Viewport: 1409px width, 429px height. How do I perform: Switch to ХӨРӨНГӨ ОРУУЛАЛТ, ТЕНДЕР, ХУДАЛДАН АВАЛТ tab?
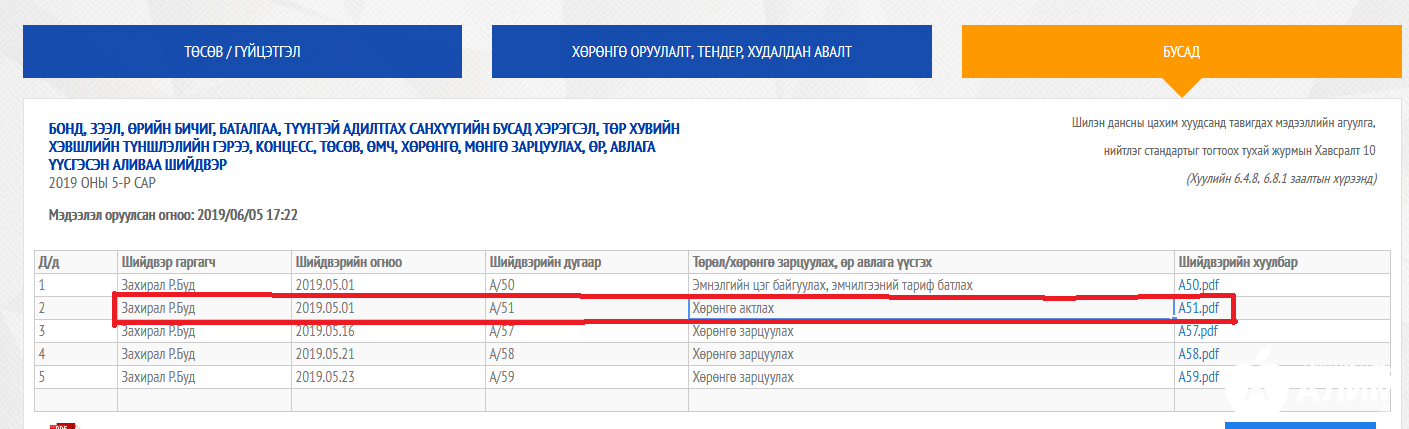711,51
